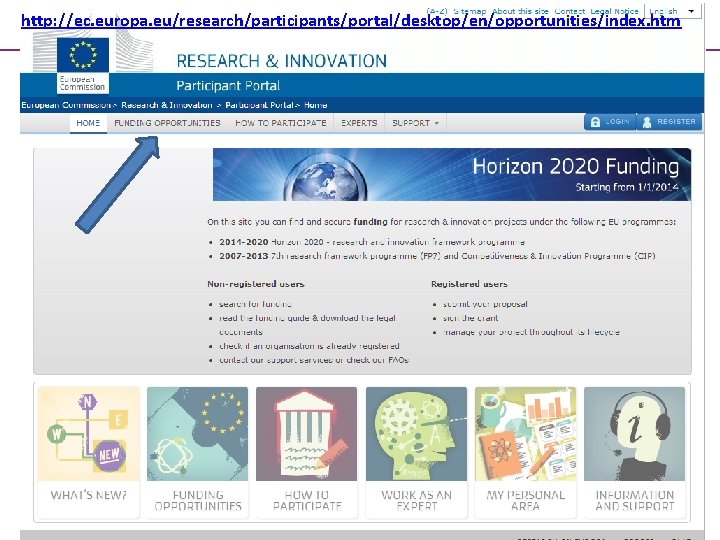Click the INFORMATION AND SUPPORT label
This screenshot has height=540, width=720.
(635, 501)
